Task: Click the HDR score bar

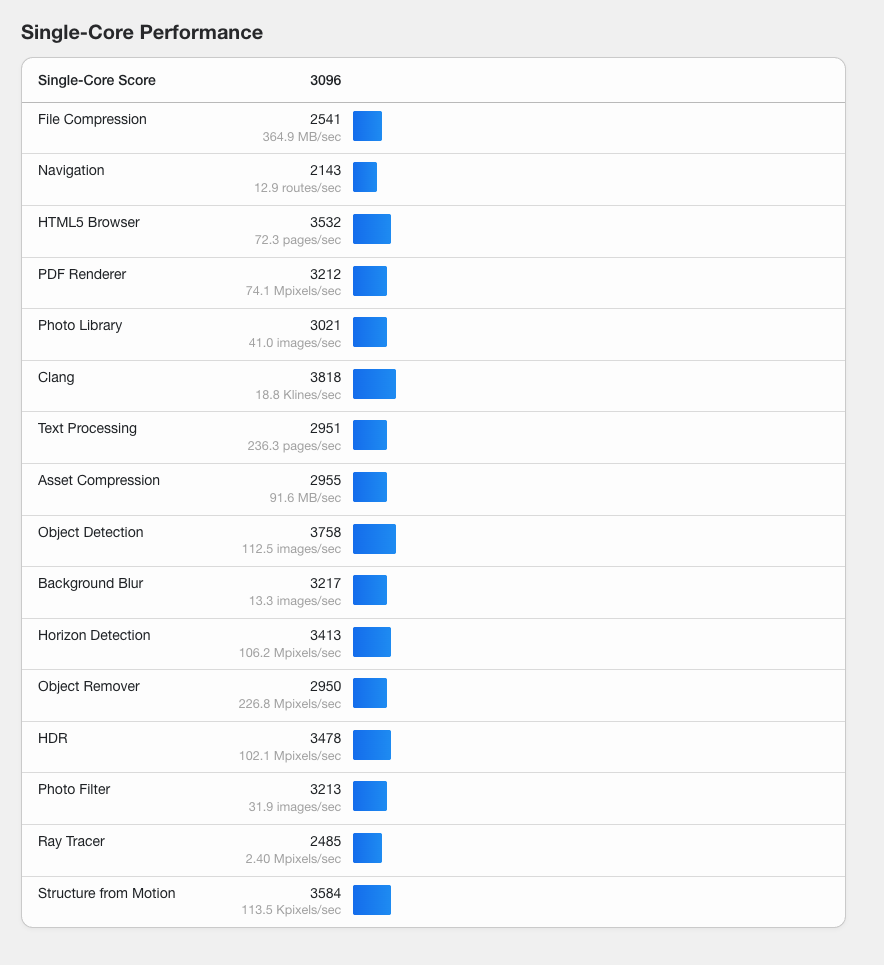Action: 372,745
